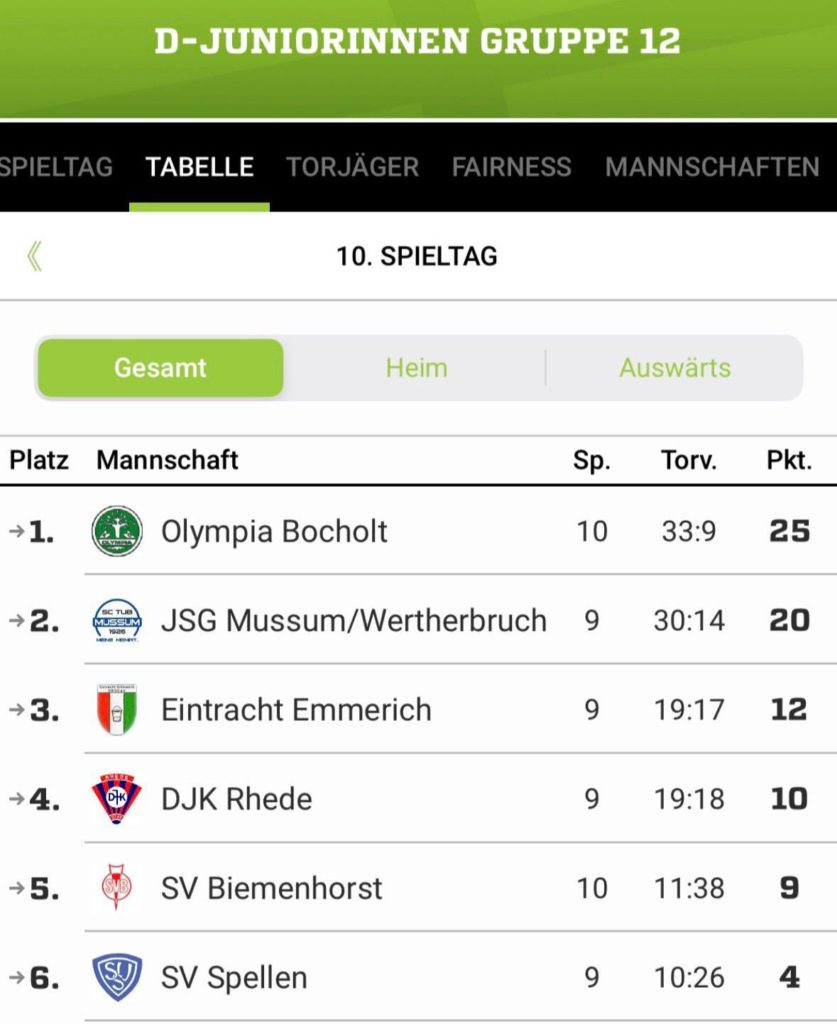
Task: Open the DJK Rhede team name link
Action: point(236,799)
